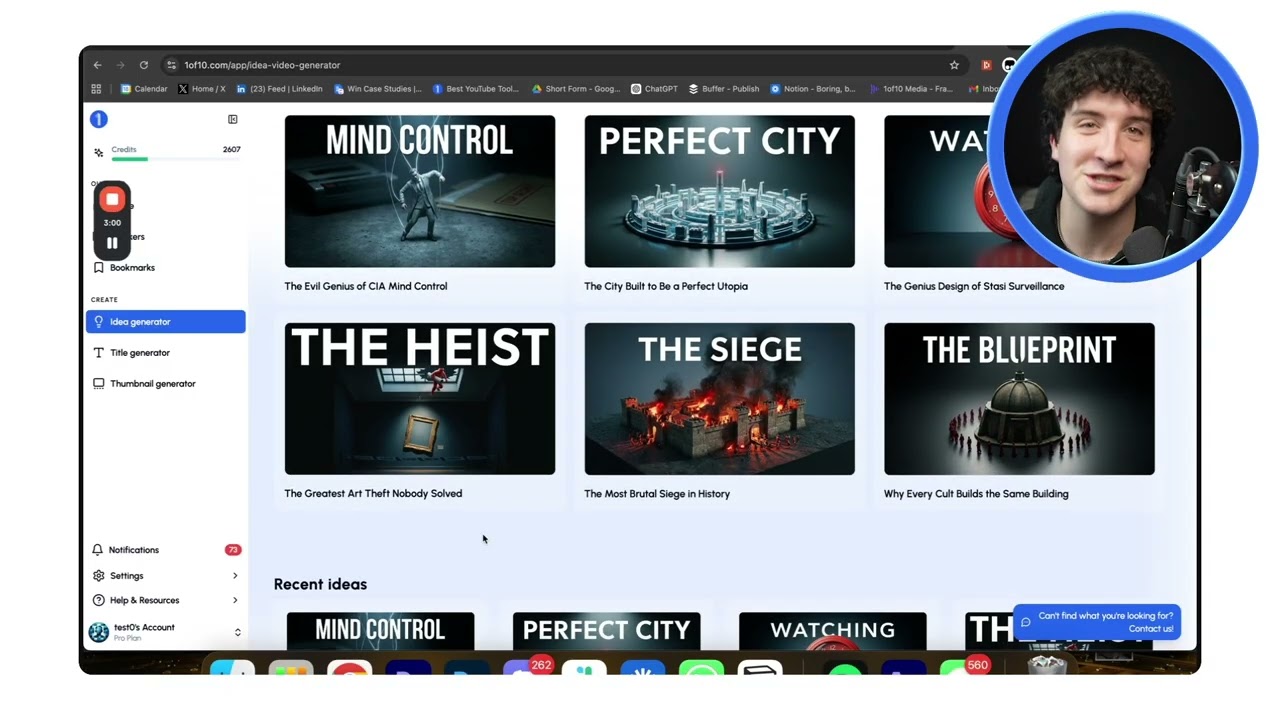Click title Why Every Cult Builds the Same Building

click(976, 494)
